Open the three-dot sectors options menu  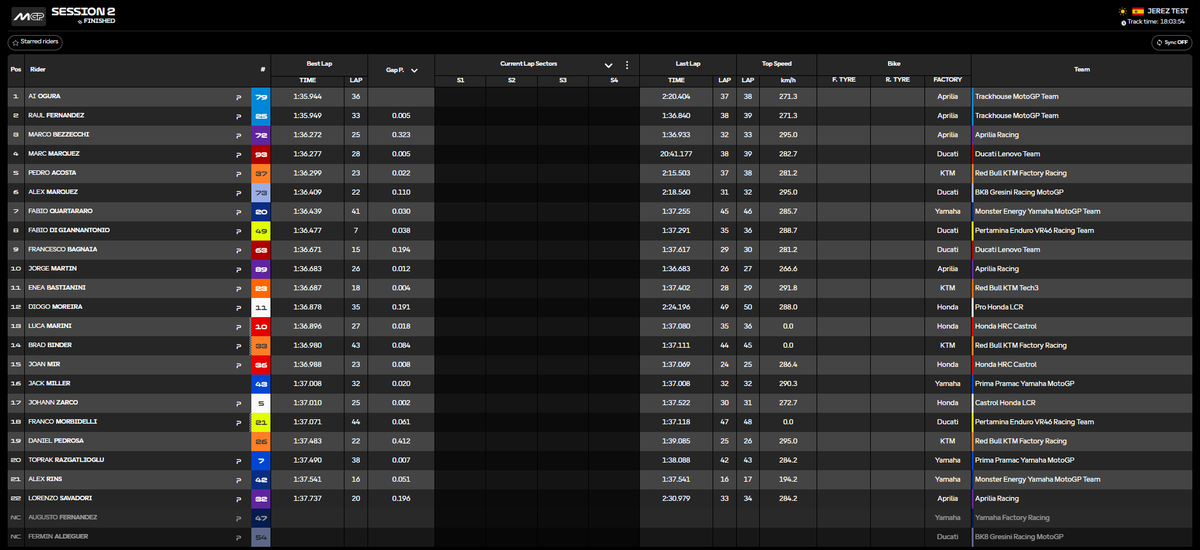click(x=627, y=64)
